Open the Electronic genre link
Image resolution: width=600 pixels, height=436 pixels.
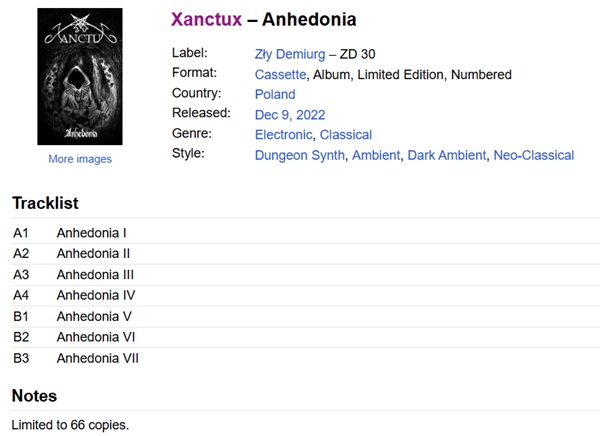coord(283,135)
